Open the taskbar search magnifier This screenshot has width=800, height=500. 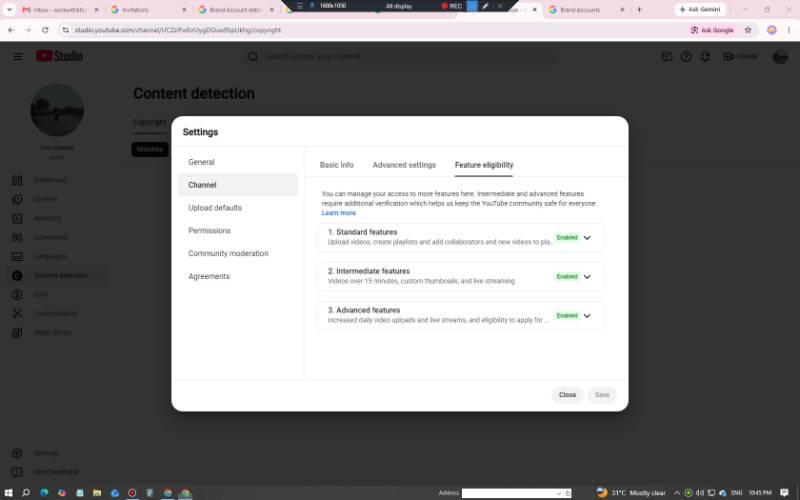point(26,493)
